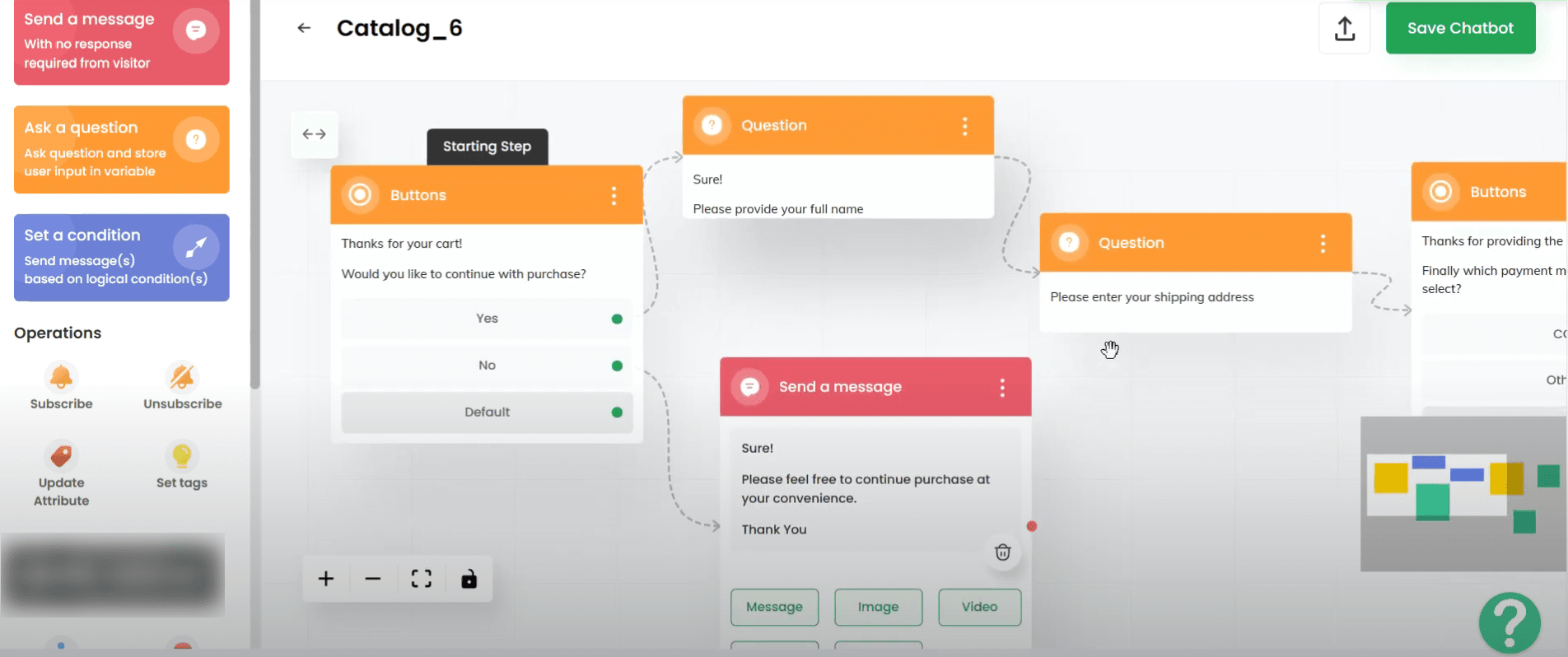Click the Save Chatbot button
1568x657 pixels.
click(x=1459, y=28)
